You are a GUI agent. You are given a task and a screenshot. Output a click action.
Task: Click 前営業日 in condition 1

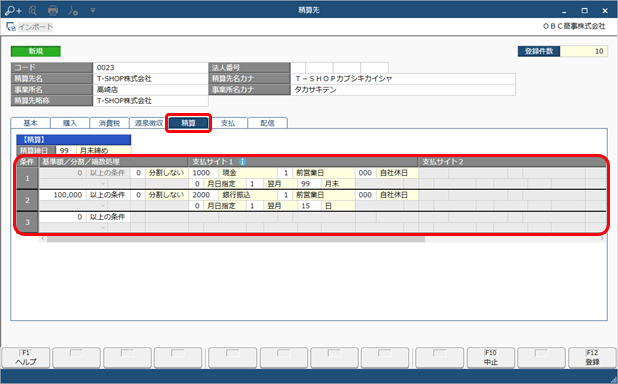324,173
